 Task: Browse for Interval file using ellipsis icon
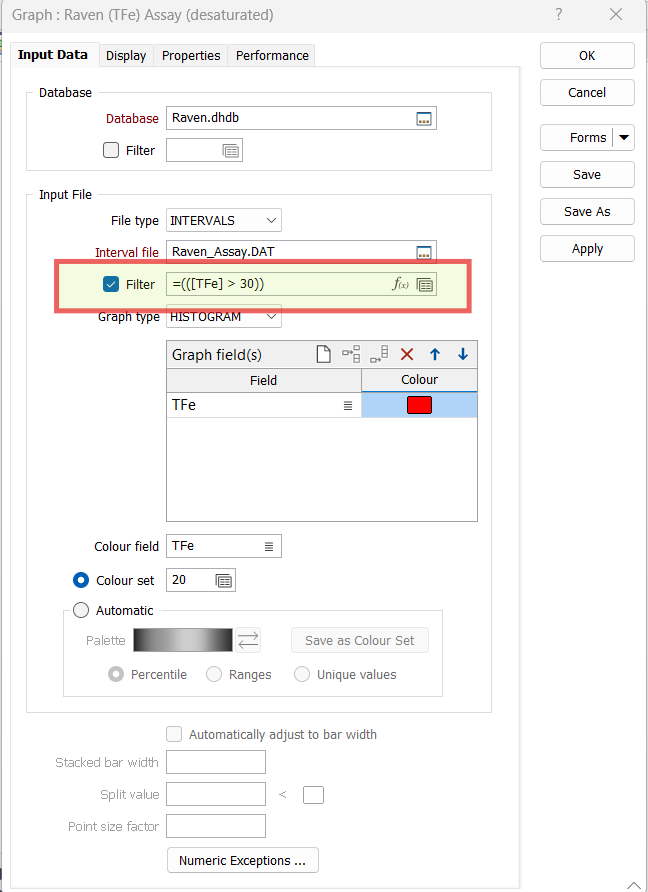[x=424, y=252]
